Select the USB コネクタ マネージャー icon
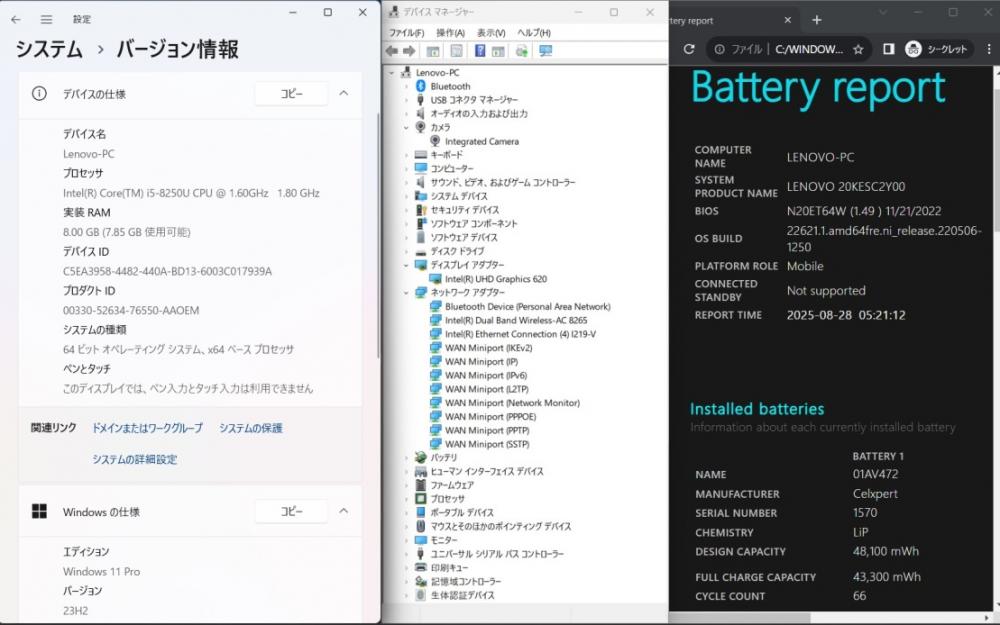 pyautogui.click(x=420, y=100)
